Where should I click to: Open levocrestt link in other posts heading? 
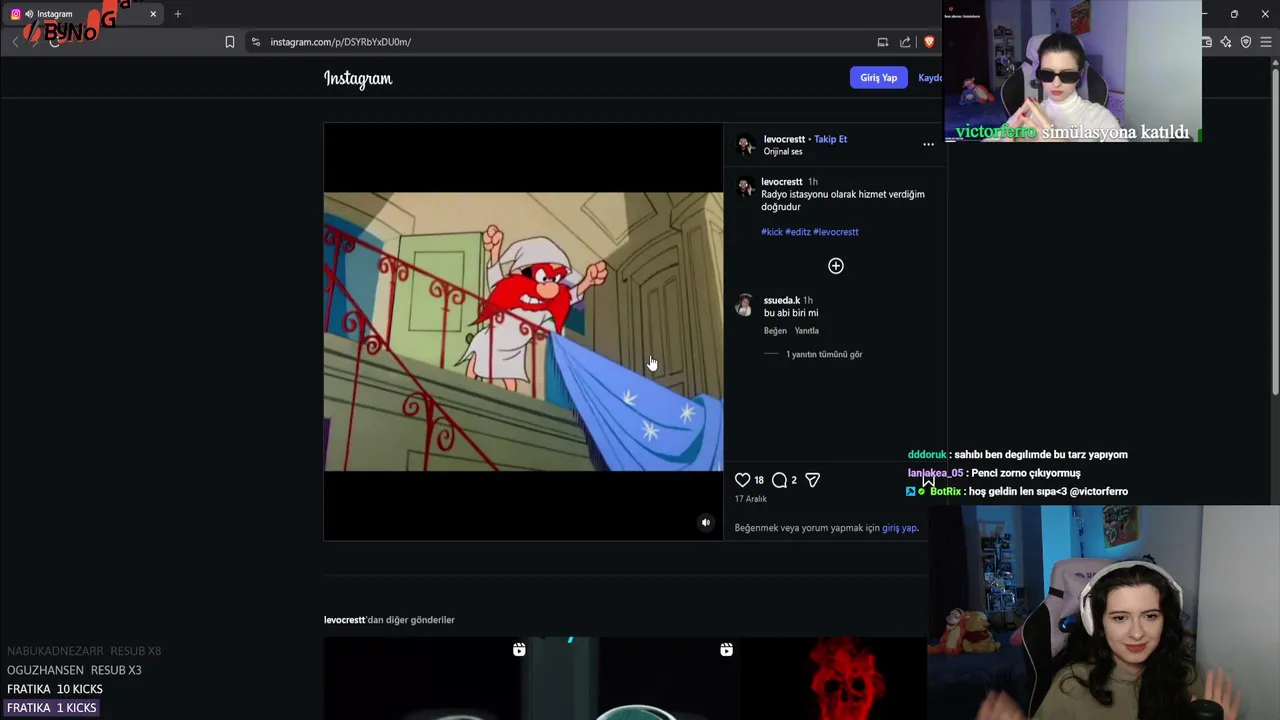(344, 620)
